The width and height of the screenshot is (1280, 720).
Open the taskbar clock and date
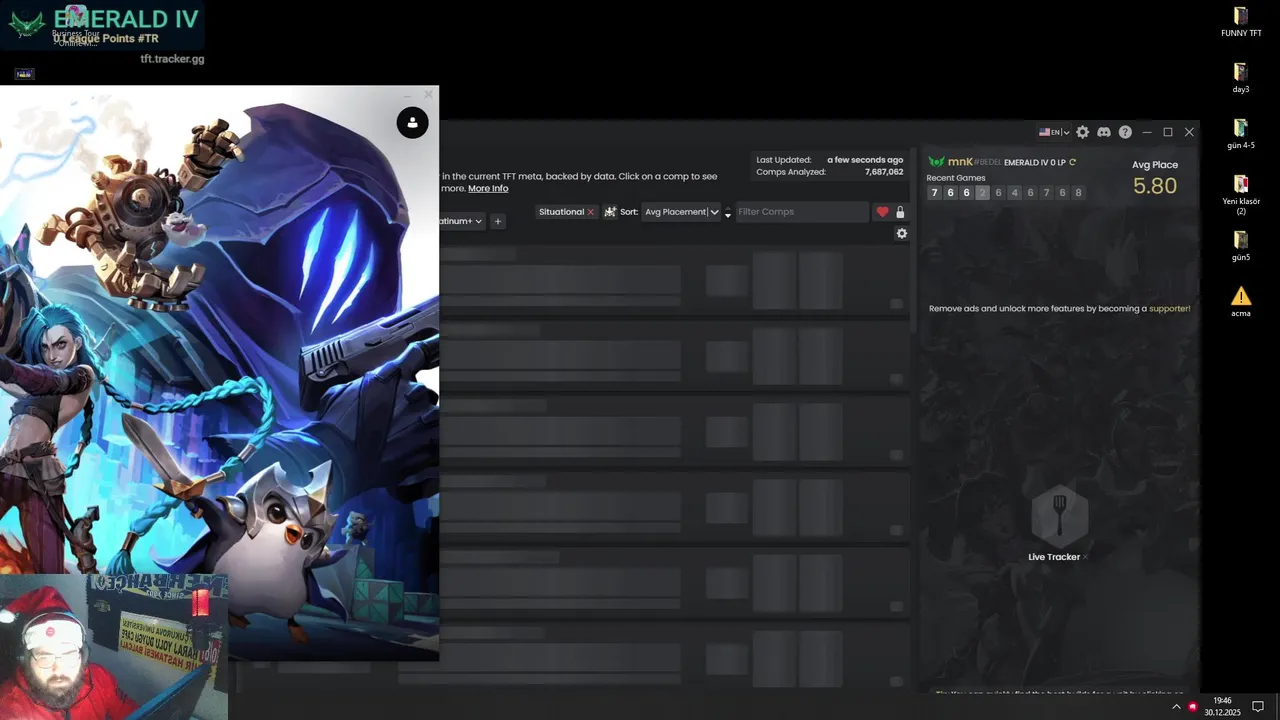pos(1222,706)
